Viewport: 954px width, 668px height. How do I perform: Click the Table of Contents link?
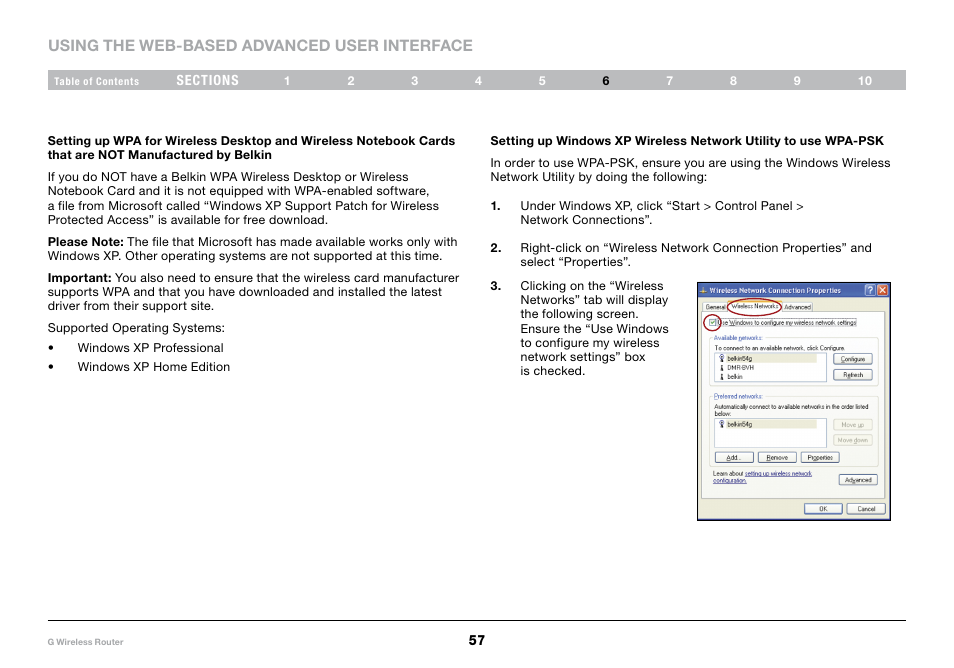pos(96,81)
